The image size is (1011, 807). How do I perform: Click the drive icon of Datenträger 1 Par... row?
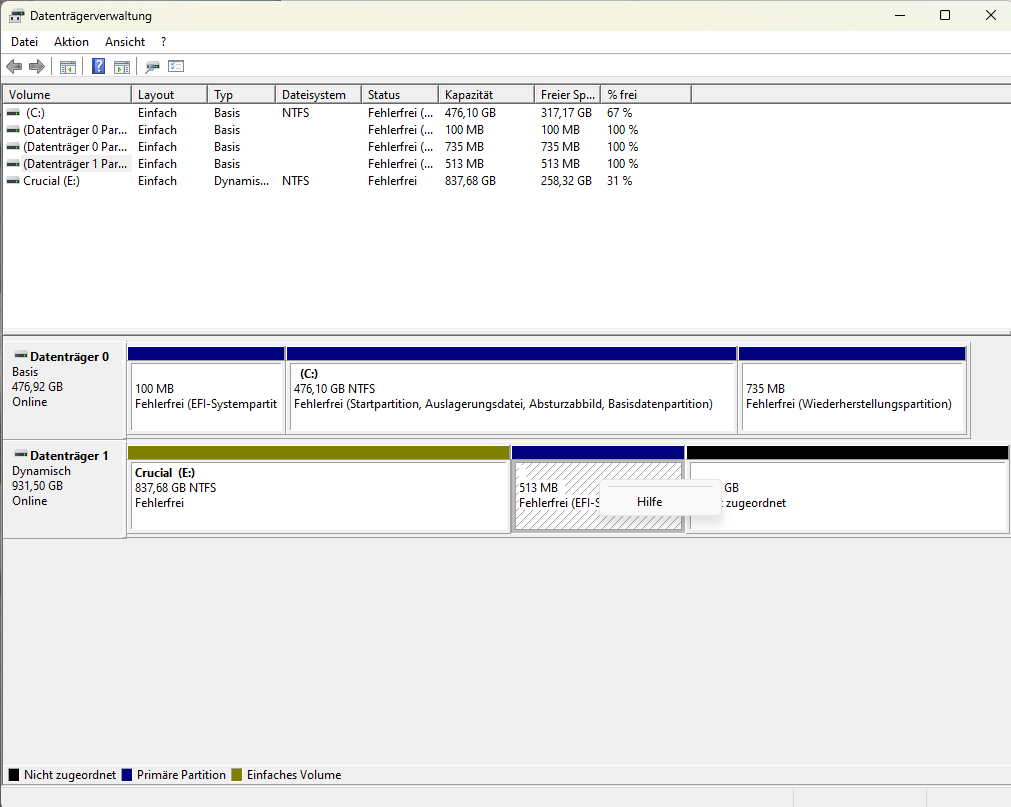click(13, 164)
